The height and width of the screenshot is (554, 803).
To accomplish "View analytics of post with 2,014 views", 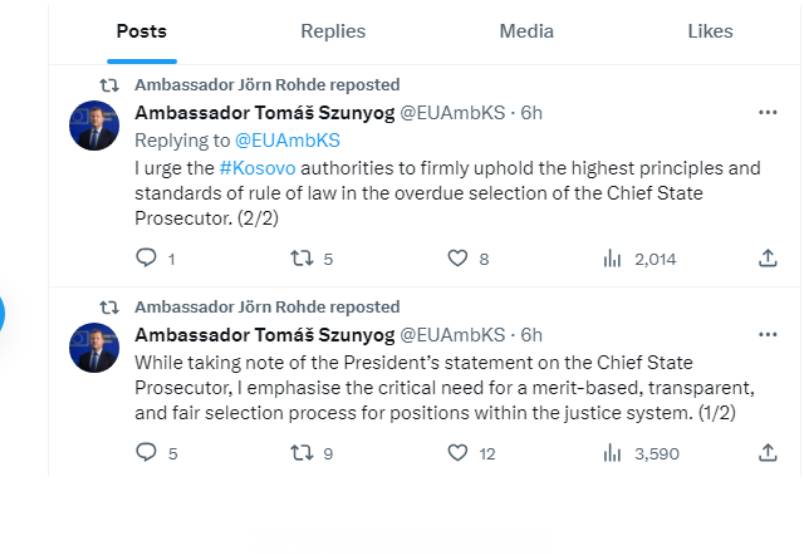I will click(x=612, y=259).
